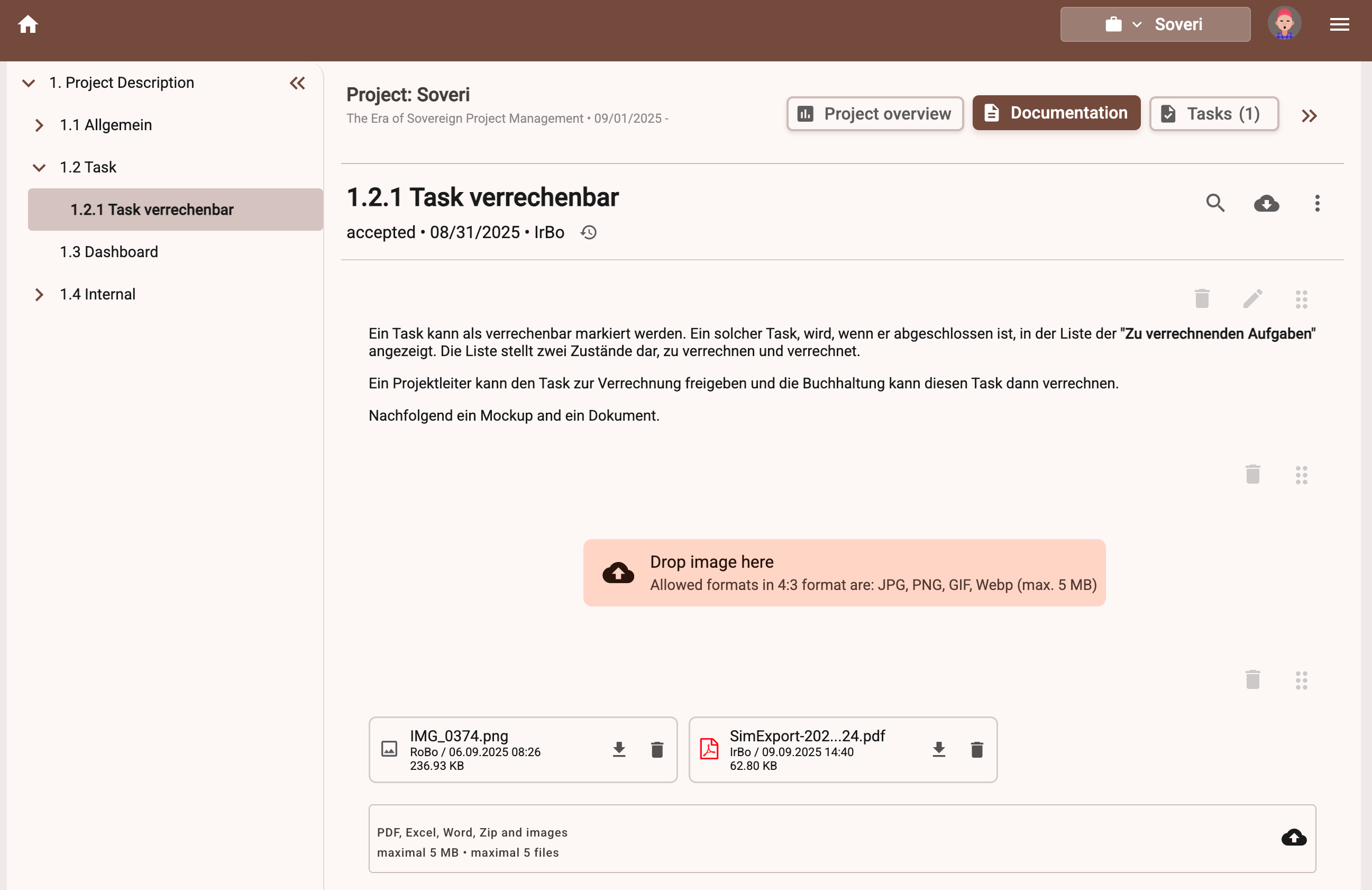Screen dimensions: 1372x890
Task: Open the user avatar profile
Action: [x=1284, y=24]
